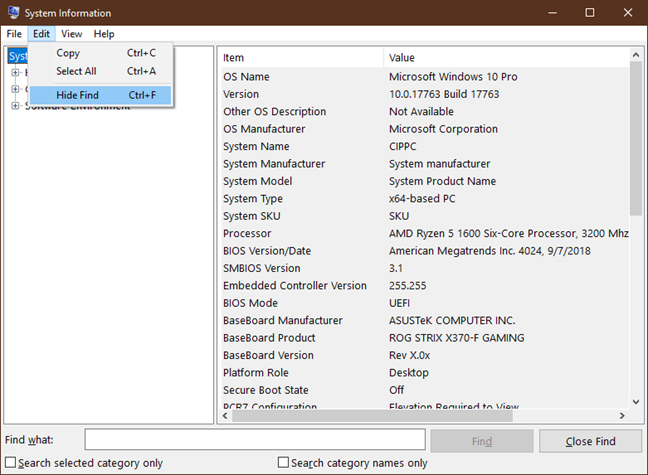Screen dimensions: 648x475
Task: Click the horizontal scrollbar left arrow
Action: point(225,415)
